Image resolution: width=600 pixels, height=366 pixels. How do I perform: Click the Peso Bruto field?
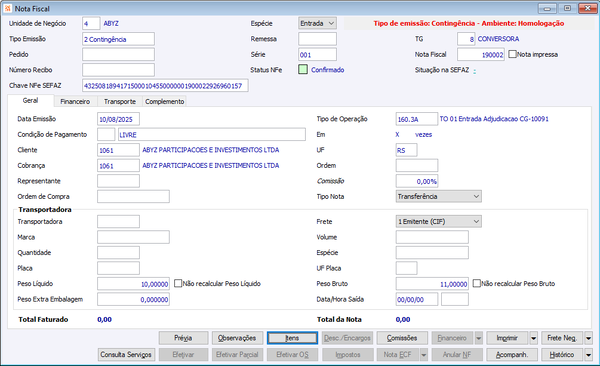pos(432,284)
